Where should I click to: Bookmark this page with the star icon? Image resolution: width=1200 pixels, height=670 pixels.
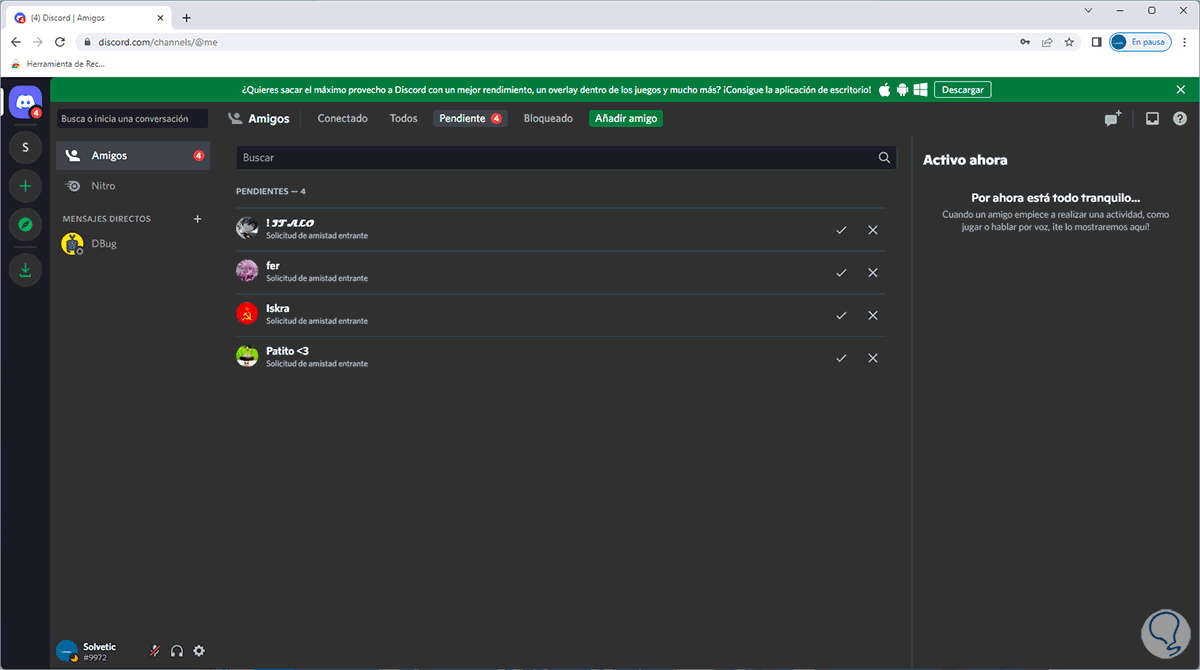[x=1069, y=42]
